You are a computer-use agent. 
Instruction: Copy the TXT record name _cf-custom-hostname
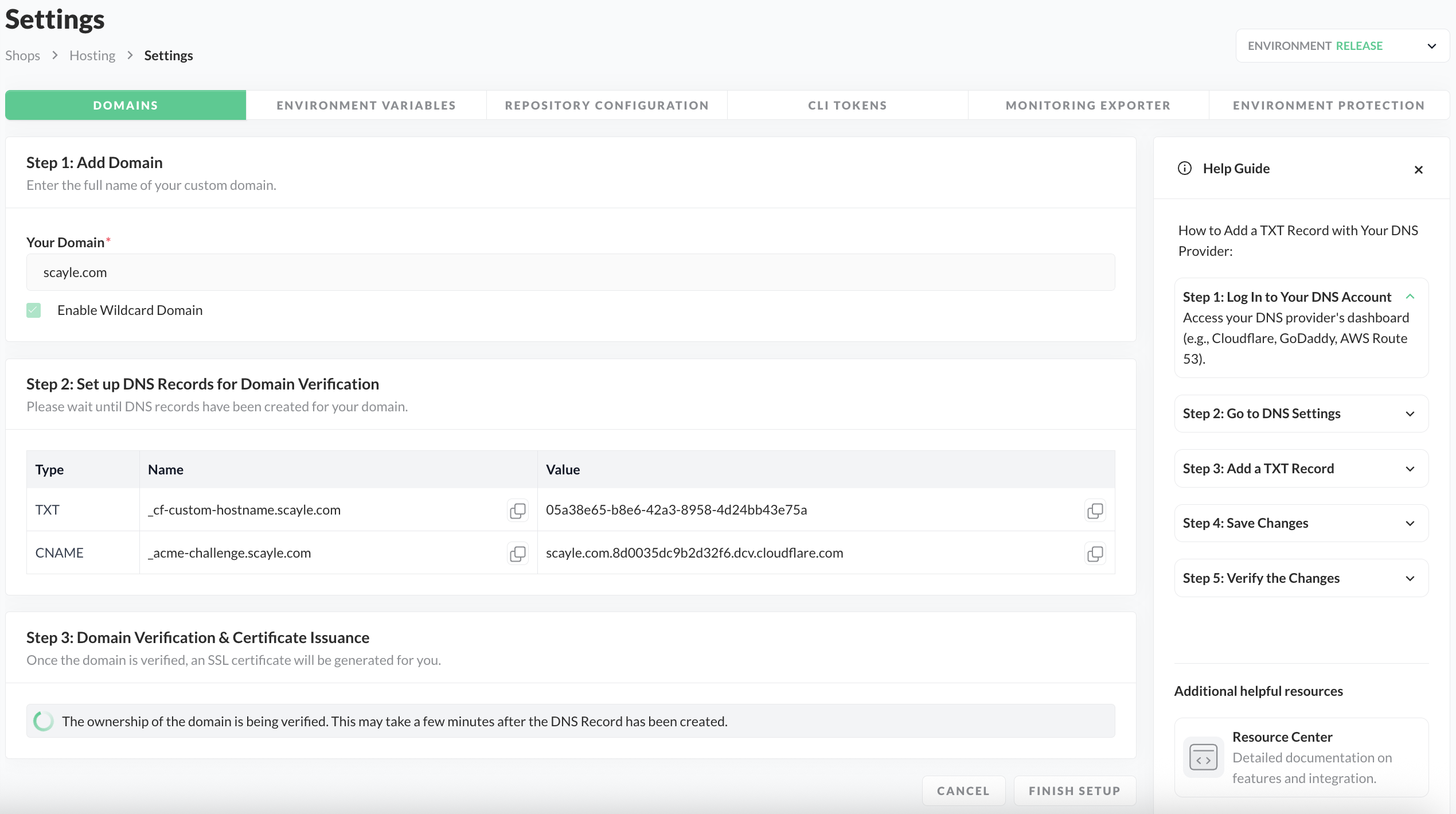[x=517, y=510]
